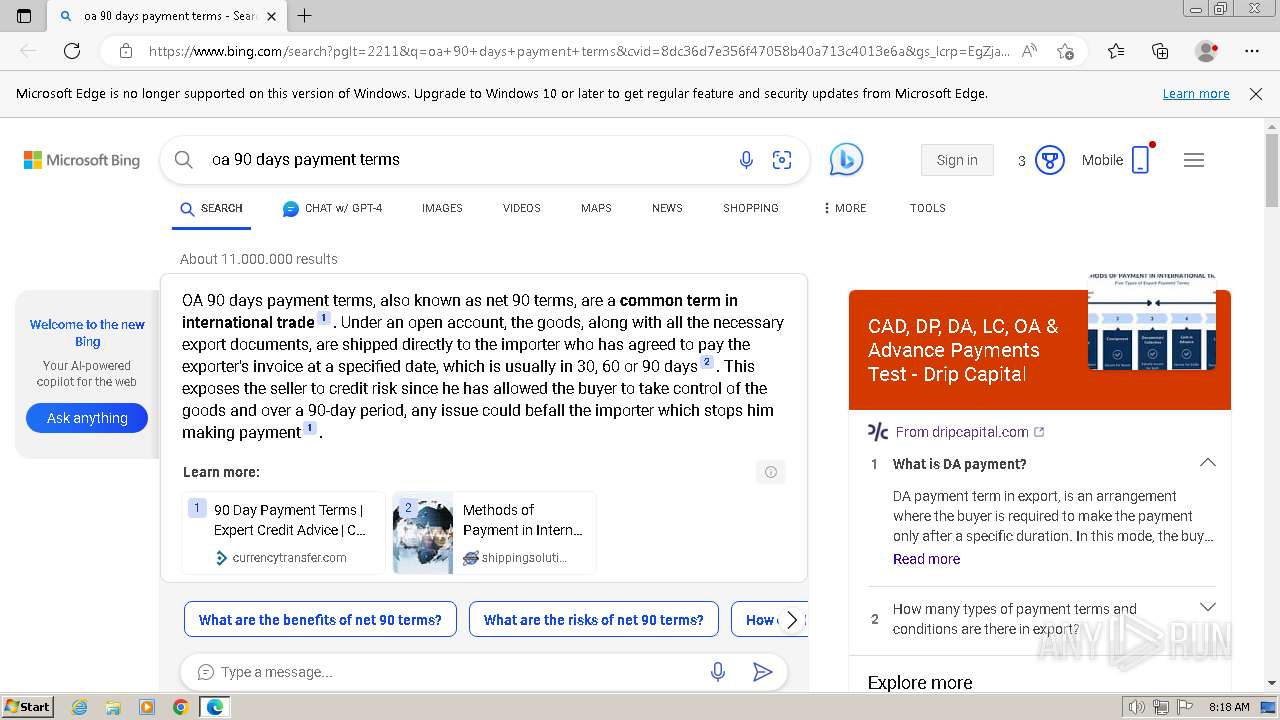Screen dimensions: 1280x720
Task: Click the browser profile avatar
Action: click(x=1207, y=51)
